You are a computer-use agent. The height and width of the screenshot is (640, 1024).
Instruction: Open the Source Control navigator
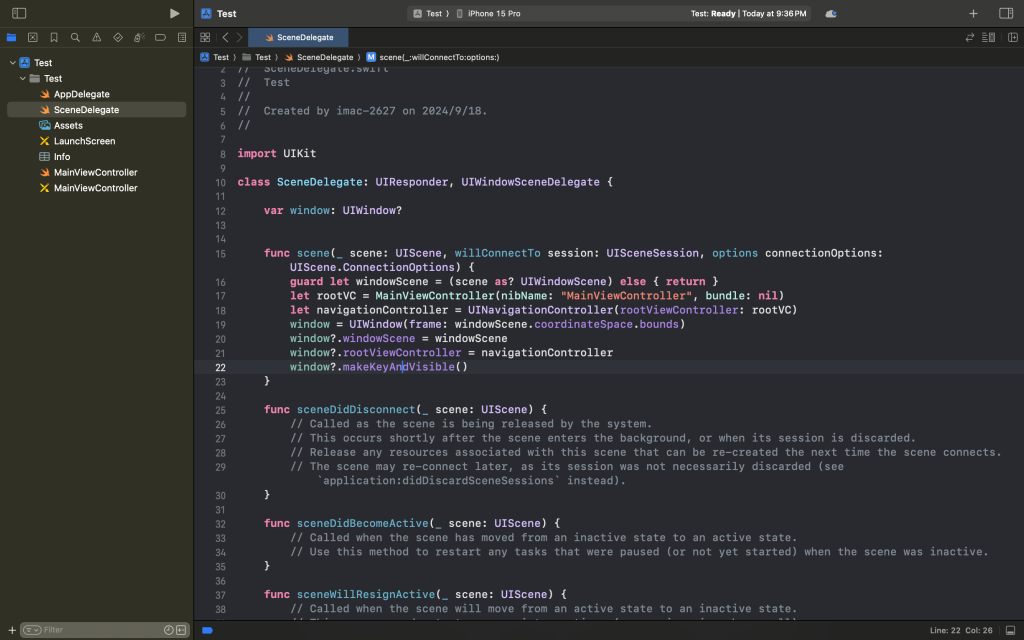pos(33,37)
